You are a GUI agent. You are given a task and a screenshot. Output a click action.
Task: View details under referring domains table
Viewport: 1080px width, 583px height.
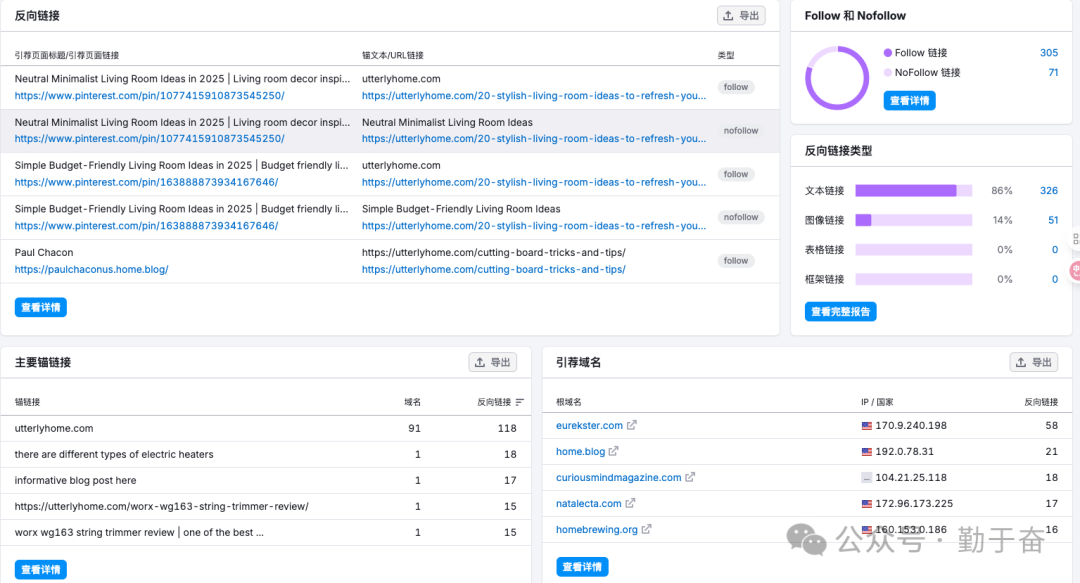tap(582, 566)
